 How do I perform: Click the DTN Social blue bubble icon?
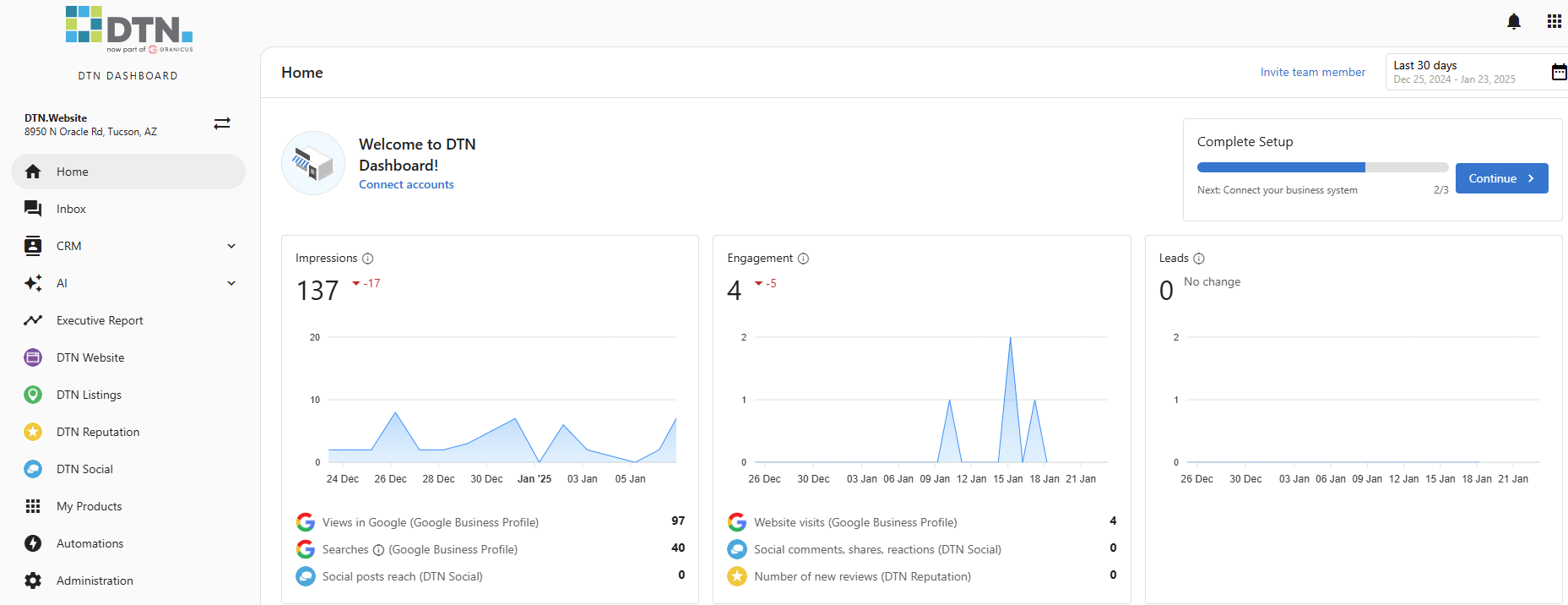[33, 469]
